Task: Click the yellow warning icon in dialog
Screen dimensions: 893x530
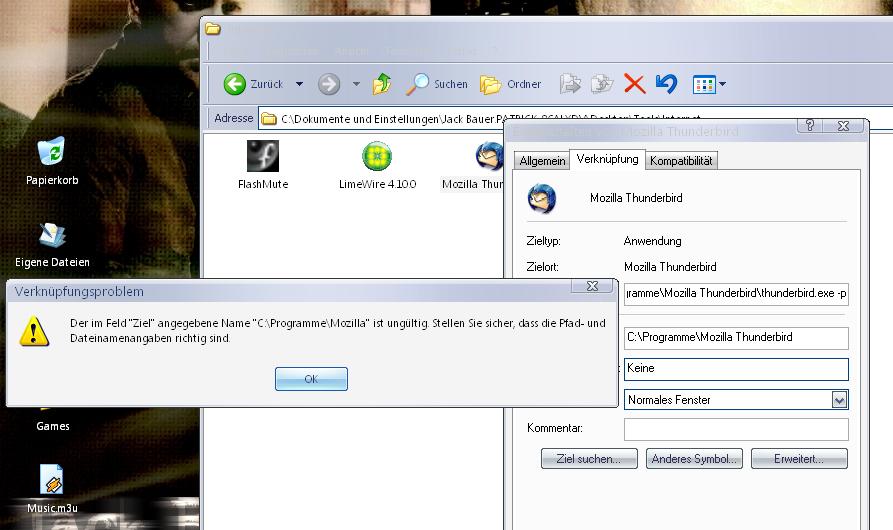Action: 34,331
